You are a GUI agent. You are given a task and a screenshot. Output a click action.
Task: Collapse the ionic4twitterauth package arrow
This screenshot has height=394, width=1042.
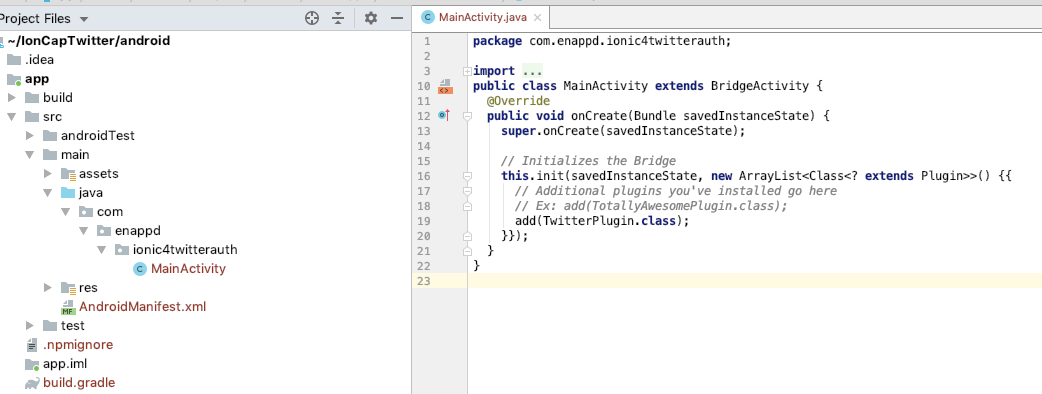[102, 250]
